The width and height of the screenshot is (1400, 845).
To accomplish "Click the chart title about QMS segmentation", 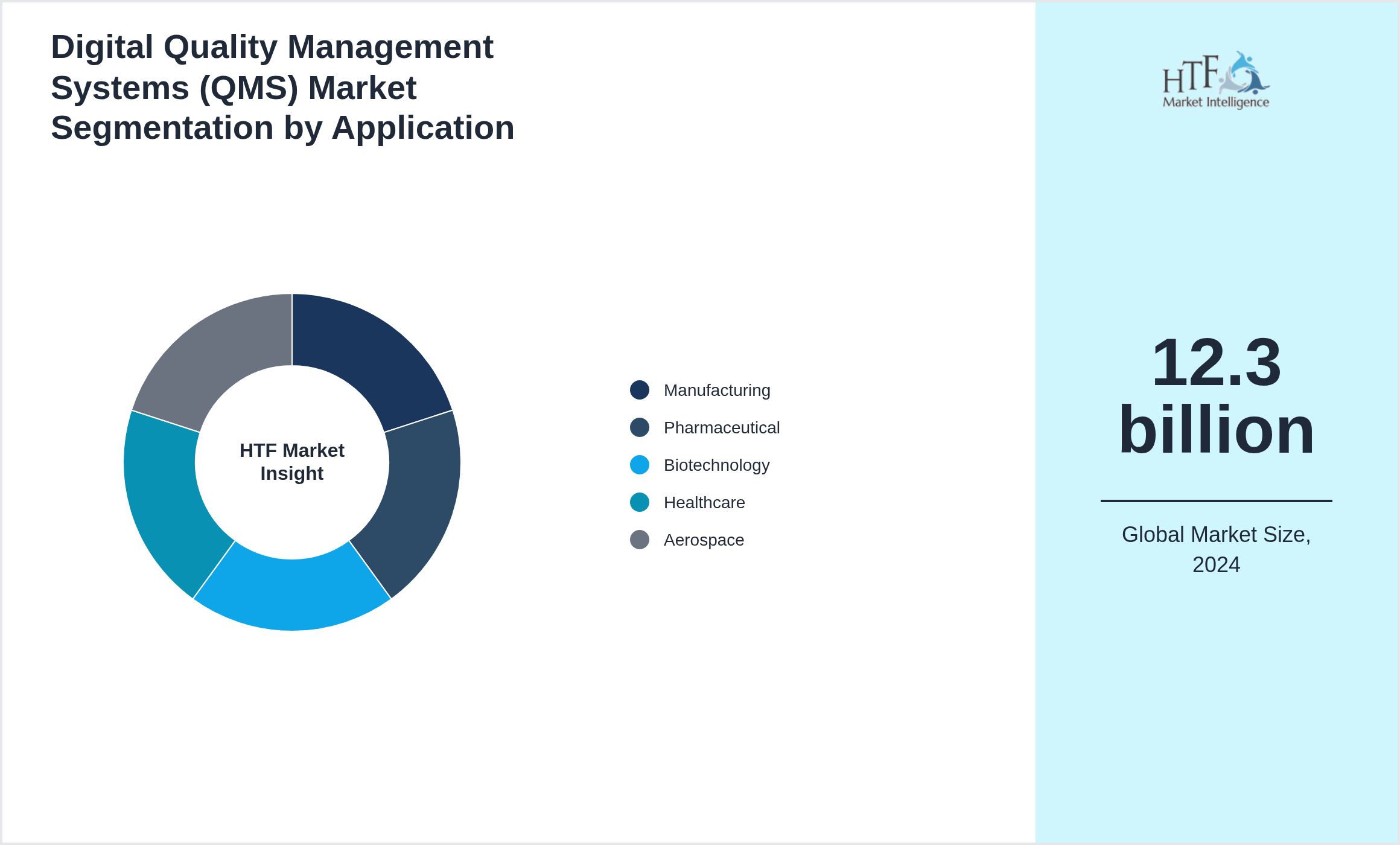I will (x=284, y=88).
